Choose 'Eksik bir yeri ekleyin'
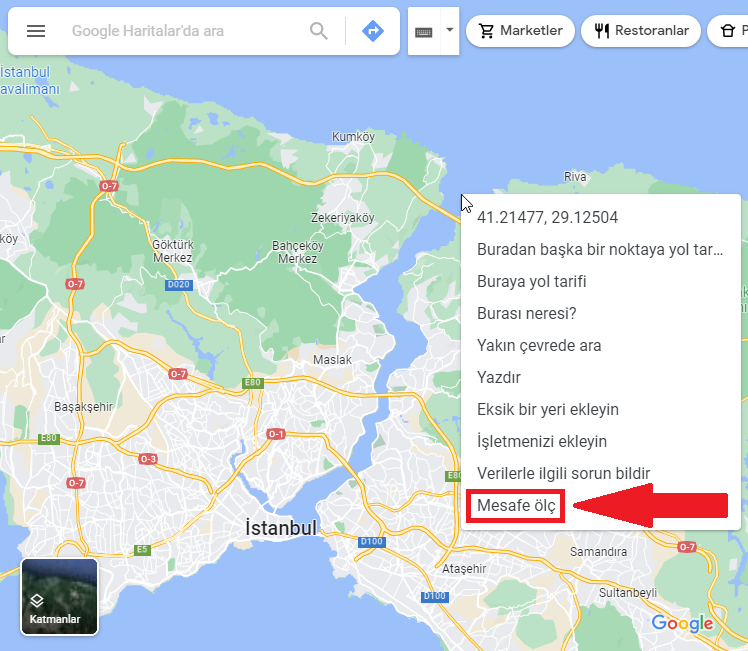748x651 pixels. pyautogui.click(x=600, y=409)
